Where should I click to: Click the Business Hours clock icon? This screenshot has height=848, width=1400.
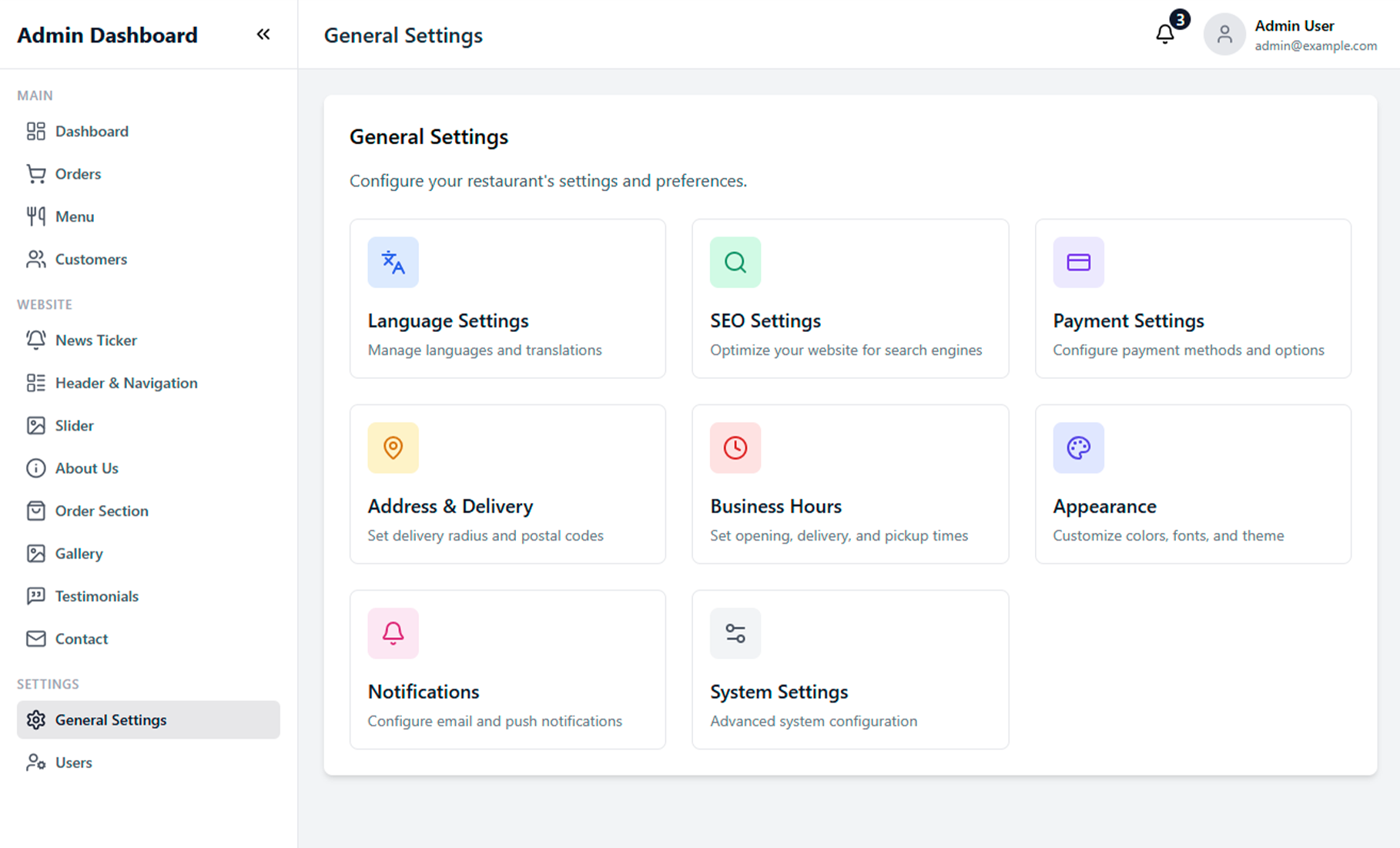pyautogui.click(x=735, y=447)
